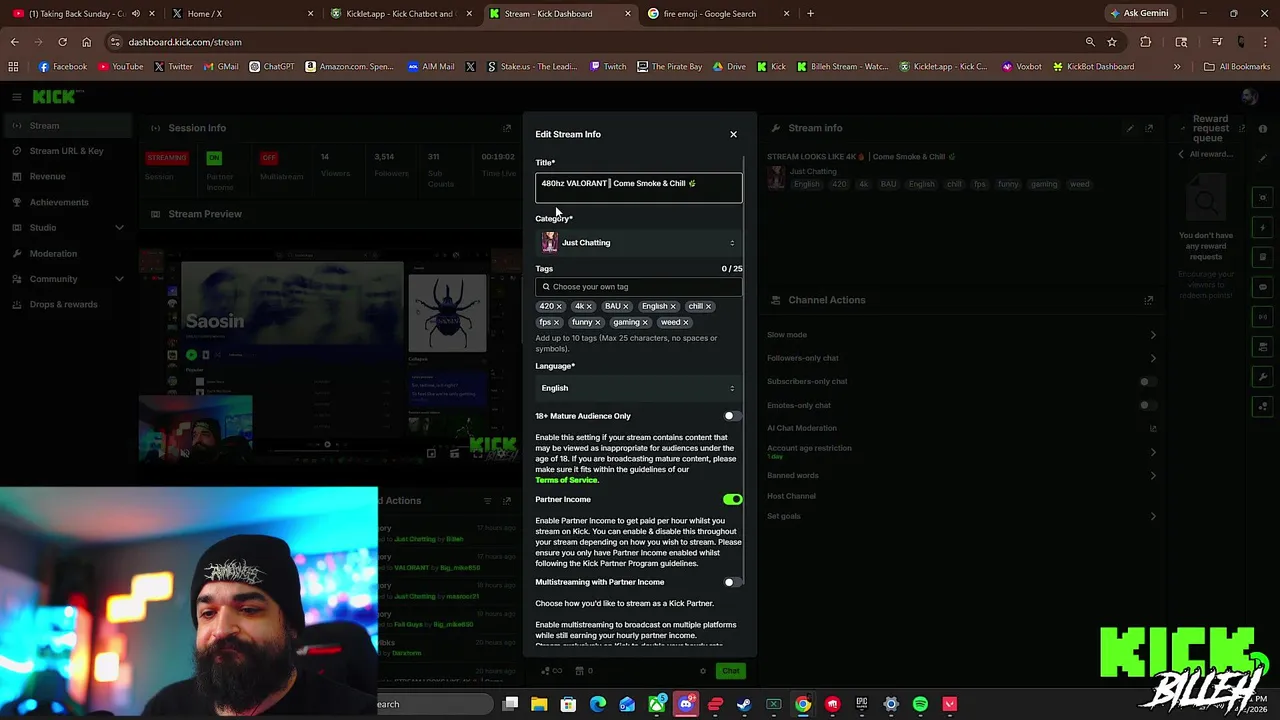Image resolution: width=1280 pixels, height=720 pixels.
Task: Click the stream Title text field
Action: tap(639, 187)
